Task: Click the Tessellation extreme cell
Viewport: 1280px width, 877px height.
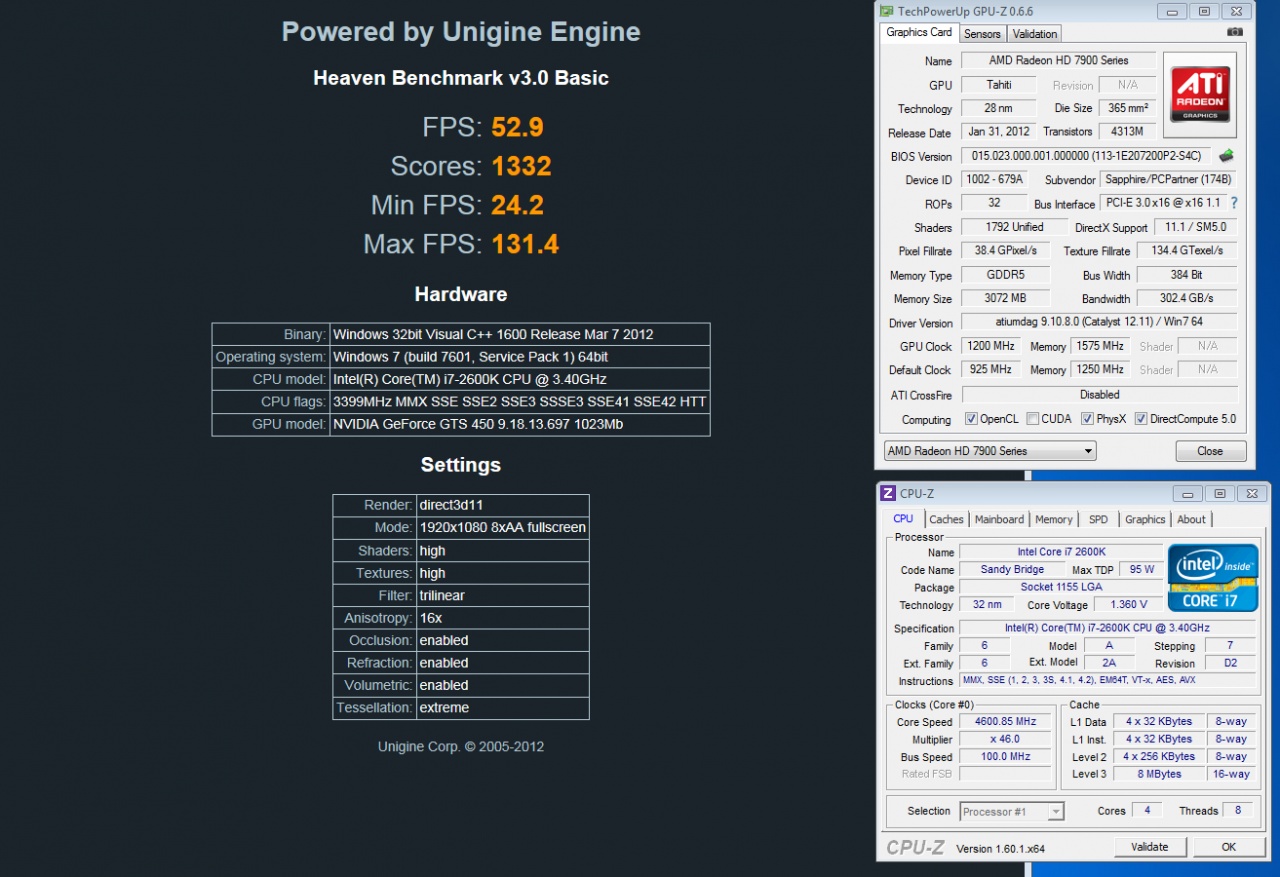Action: 502,707
